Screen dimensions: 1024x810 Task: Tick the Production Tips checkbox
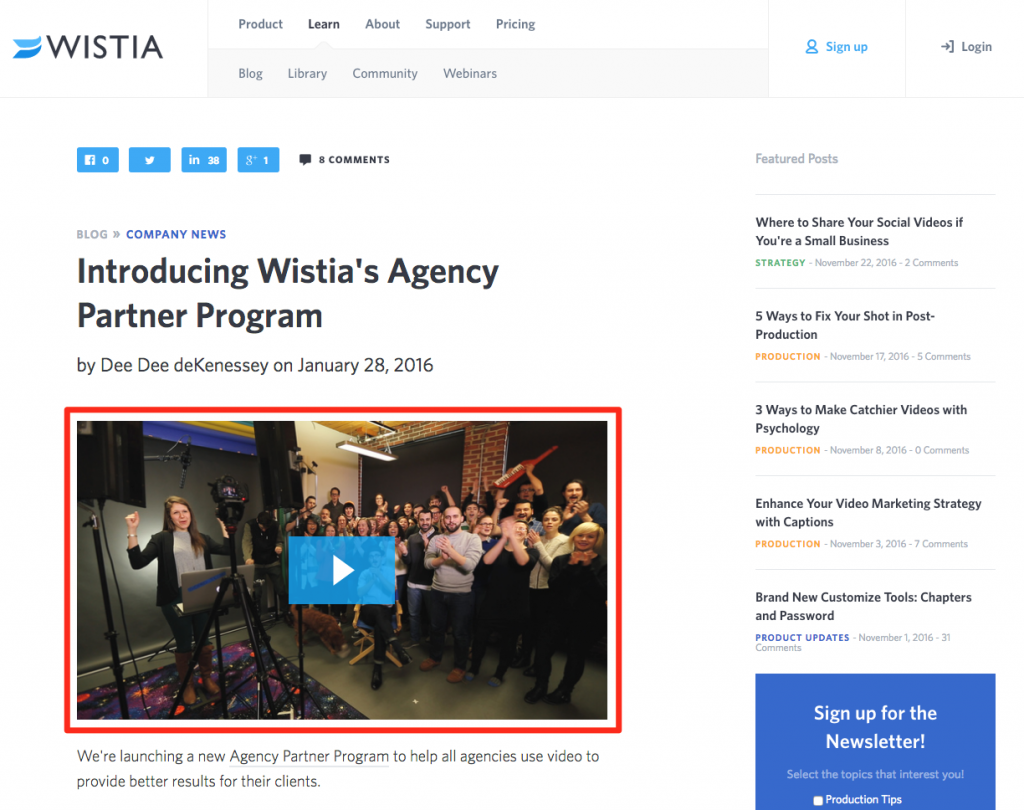coord(818,801)
